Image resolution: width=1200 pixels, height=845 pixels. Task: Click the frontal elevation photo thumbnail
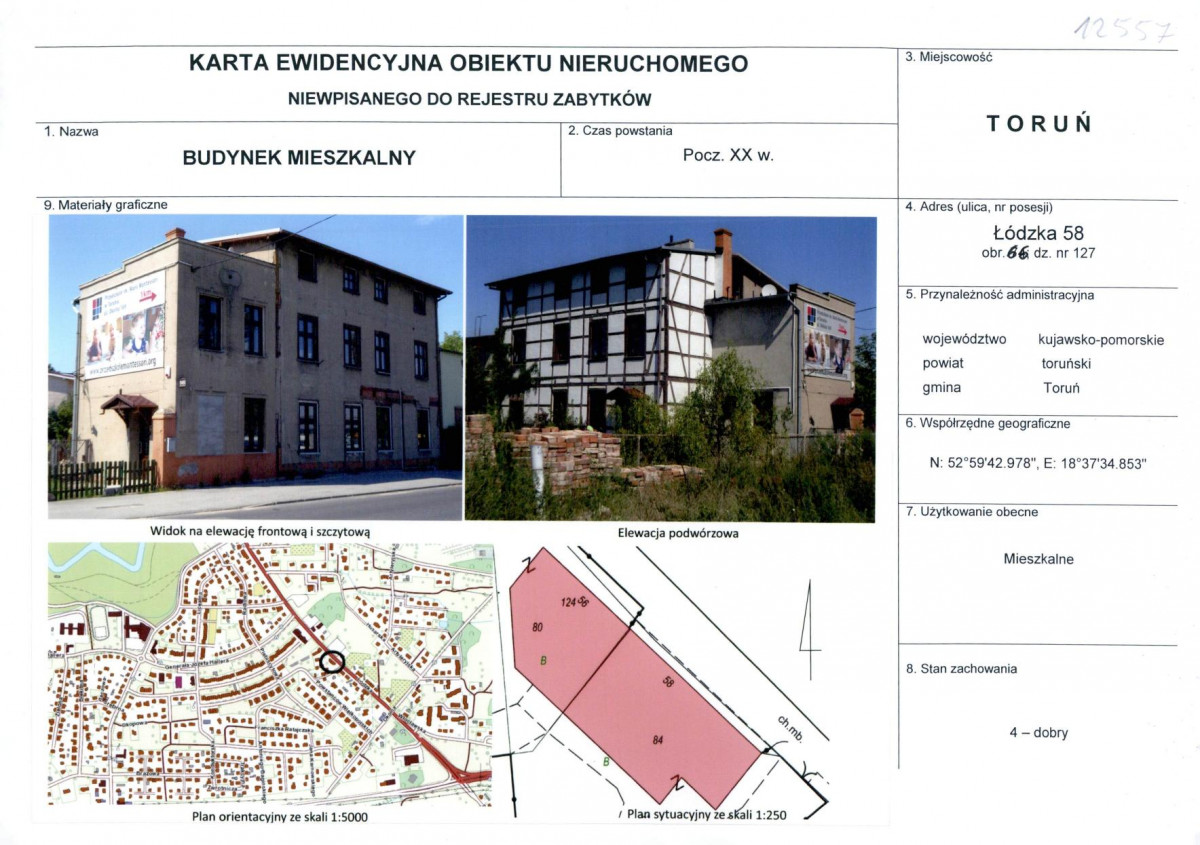[250, 365]
